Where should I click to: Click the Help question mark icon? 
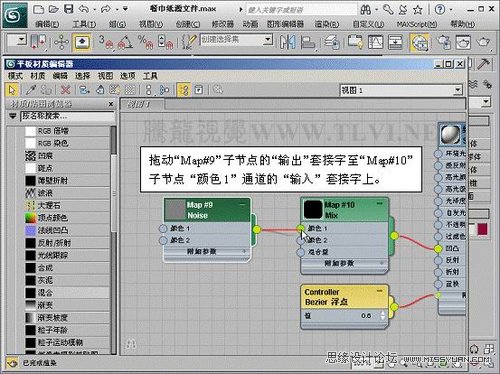pyautogui.click(x=440, y=10)
